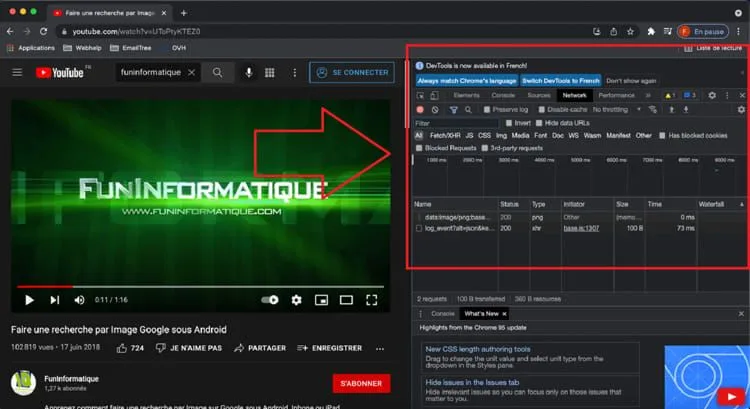Open DevTools settings gear
This screenshot has width=750, height=409.
point(712,95)
